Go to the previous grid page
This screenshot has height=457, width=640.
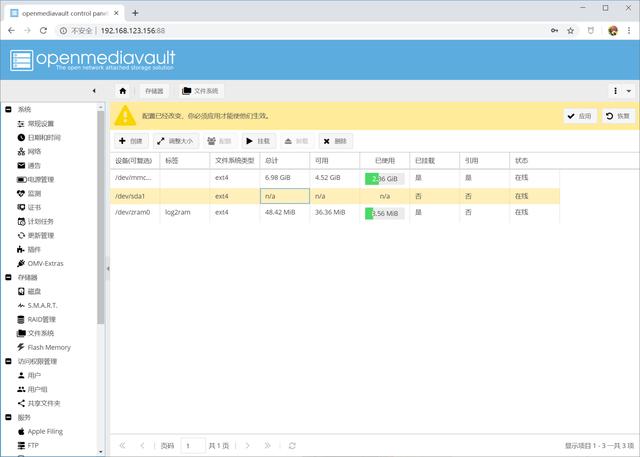(x=142, y=446)
